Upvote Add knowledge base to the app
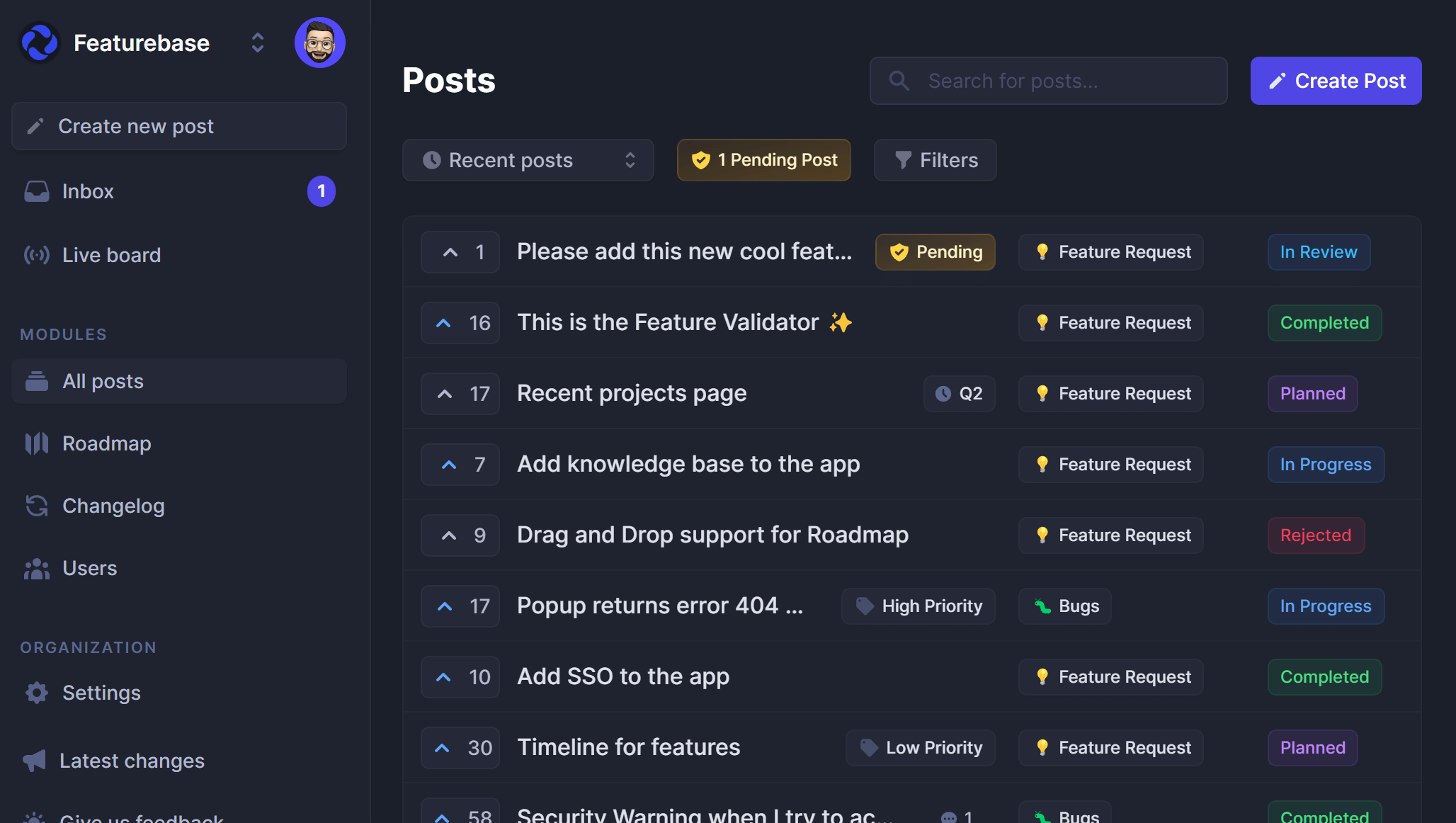This screenshot has height=823, width=1456. pos(460,465)
